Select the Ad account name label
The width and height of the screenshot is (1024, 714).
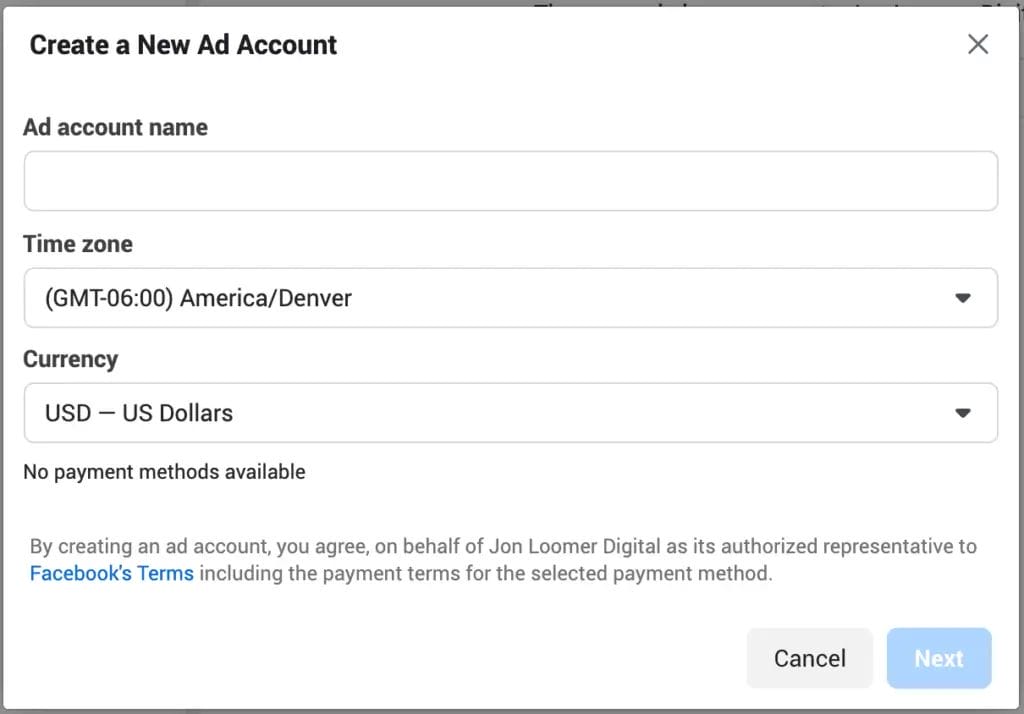click(115, 127)
